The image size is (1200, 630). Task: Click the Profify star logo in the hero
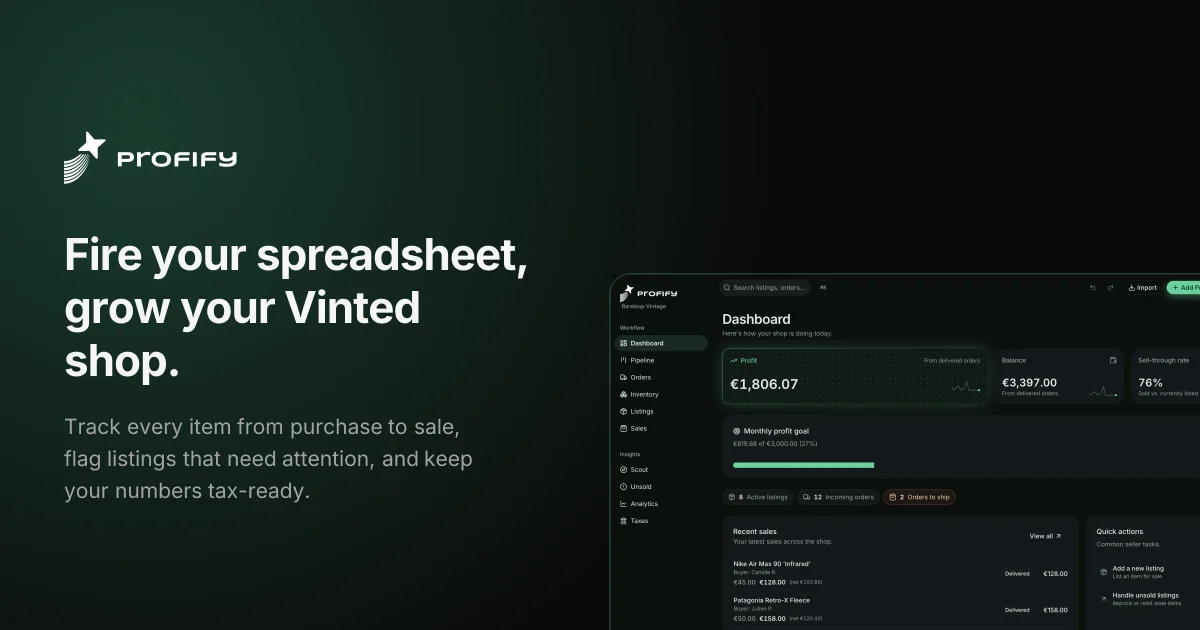pyautogui.click(x=85, y=158)
